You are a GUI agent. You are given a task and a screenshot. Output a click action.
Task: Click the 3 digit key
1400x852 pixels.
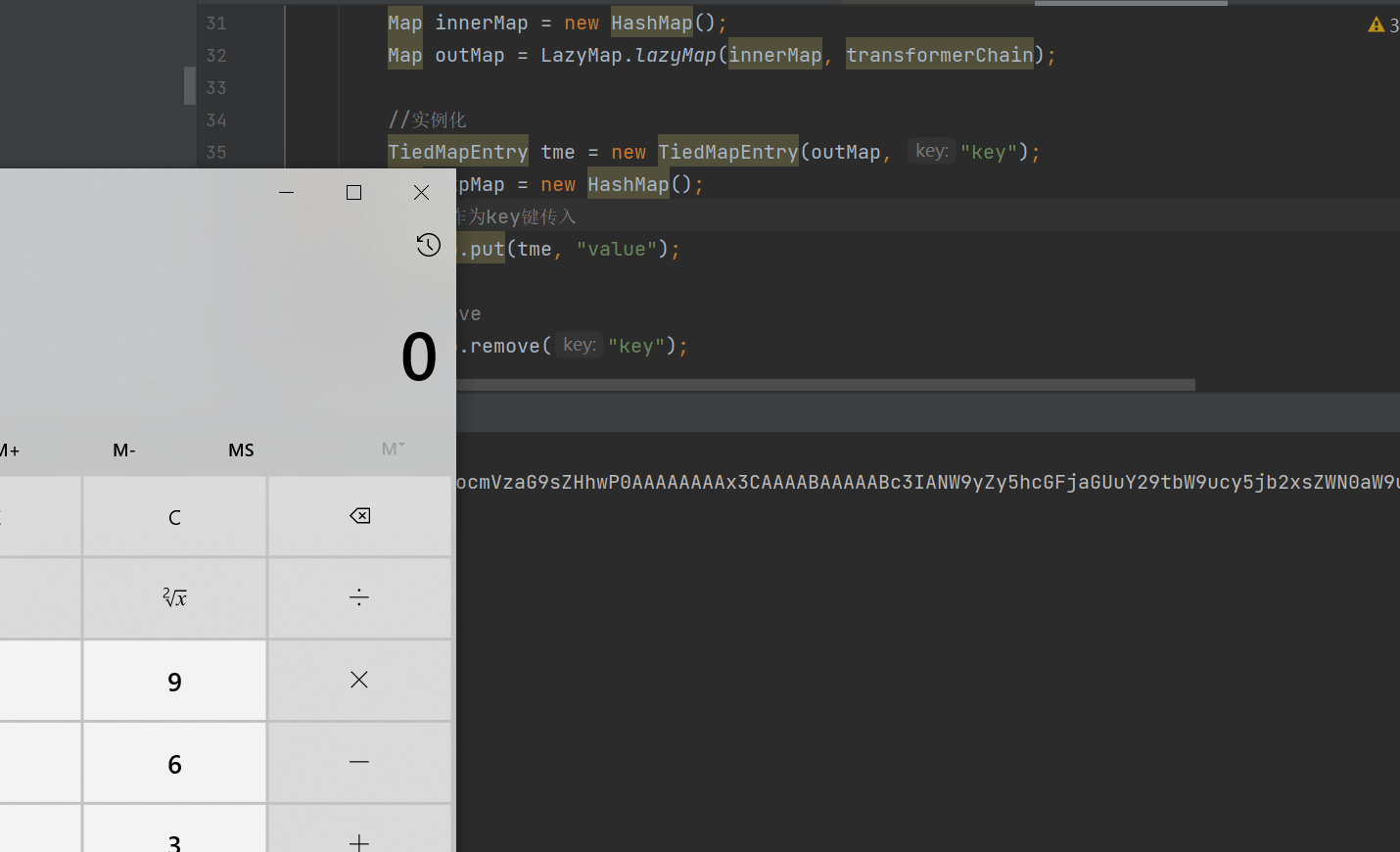pos(174,830)
